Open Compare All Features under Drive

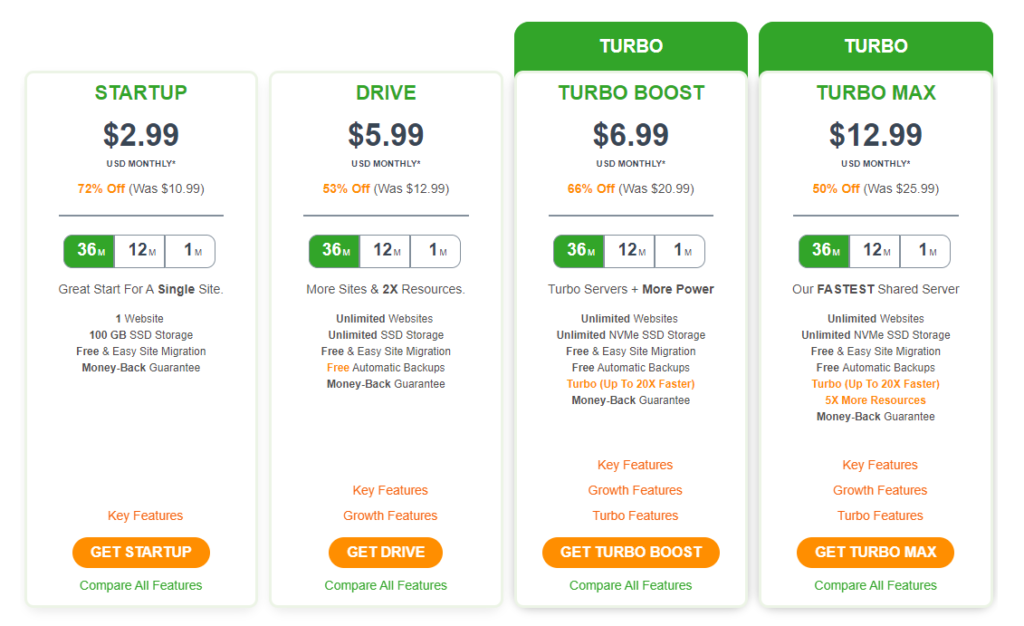point(385,586)
